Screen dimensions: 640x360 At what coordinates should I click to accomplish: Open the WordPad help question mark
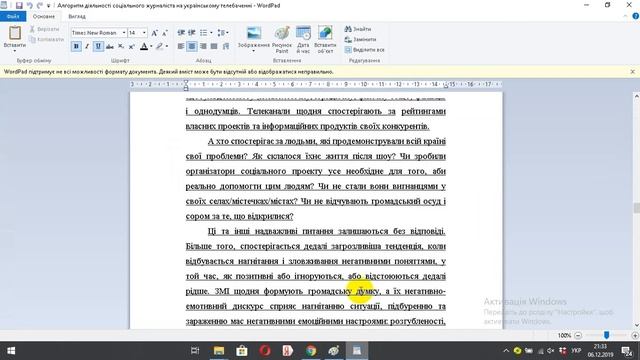(636, 16)
